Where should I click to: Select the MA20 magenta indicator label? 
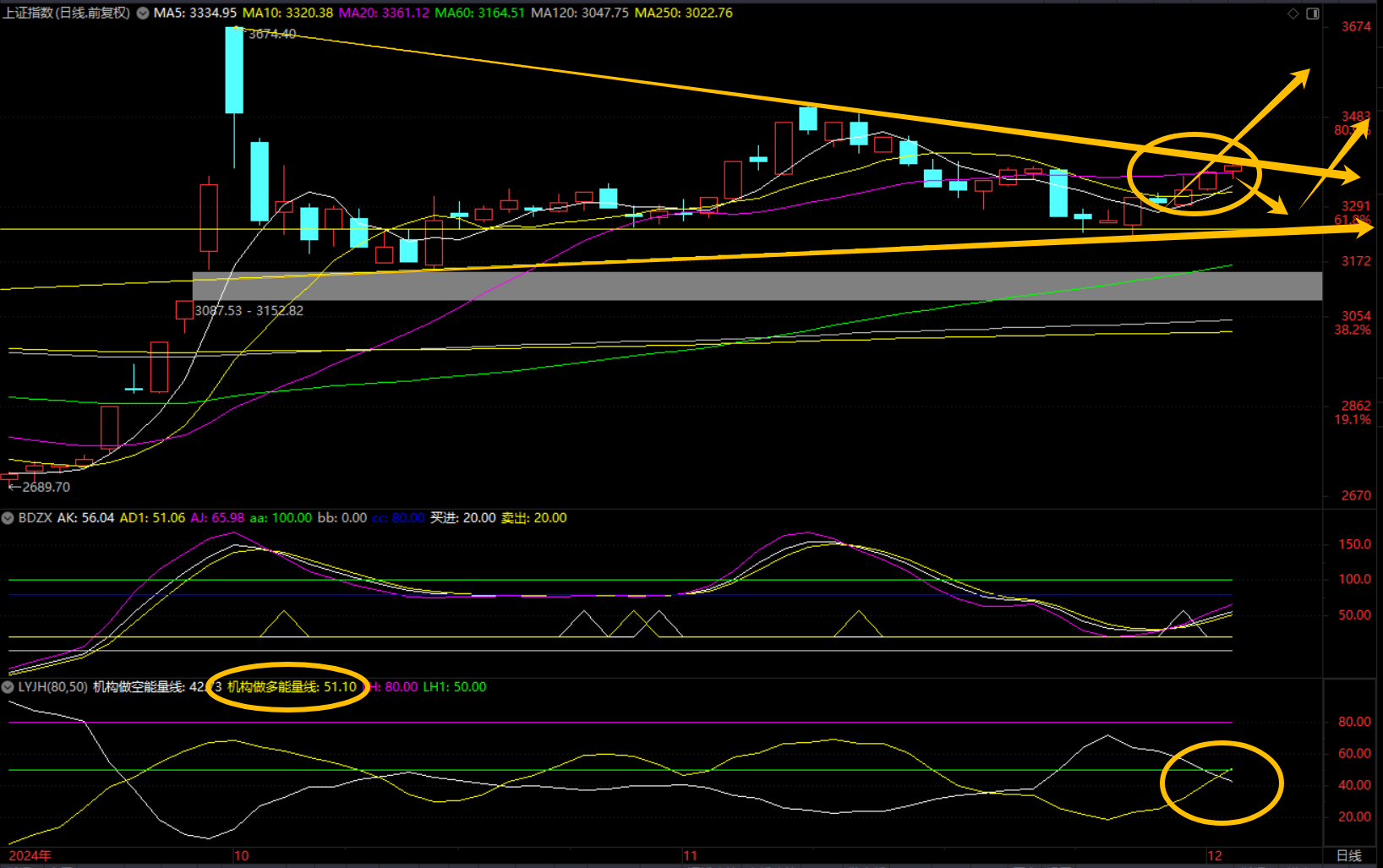(x=384, y=14)
